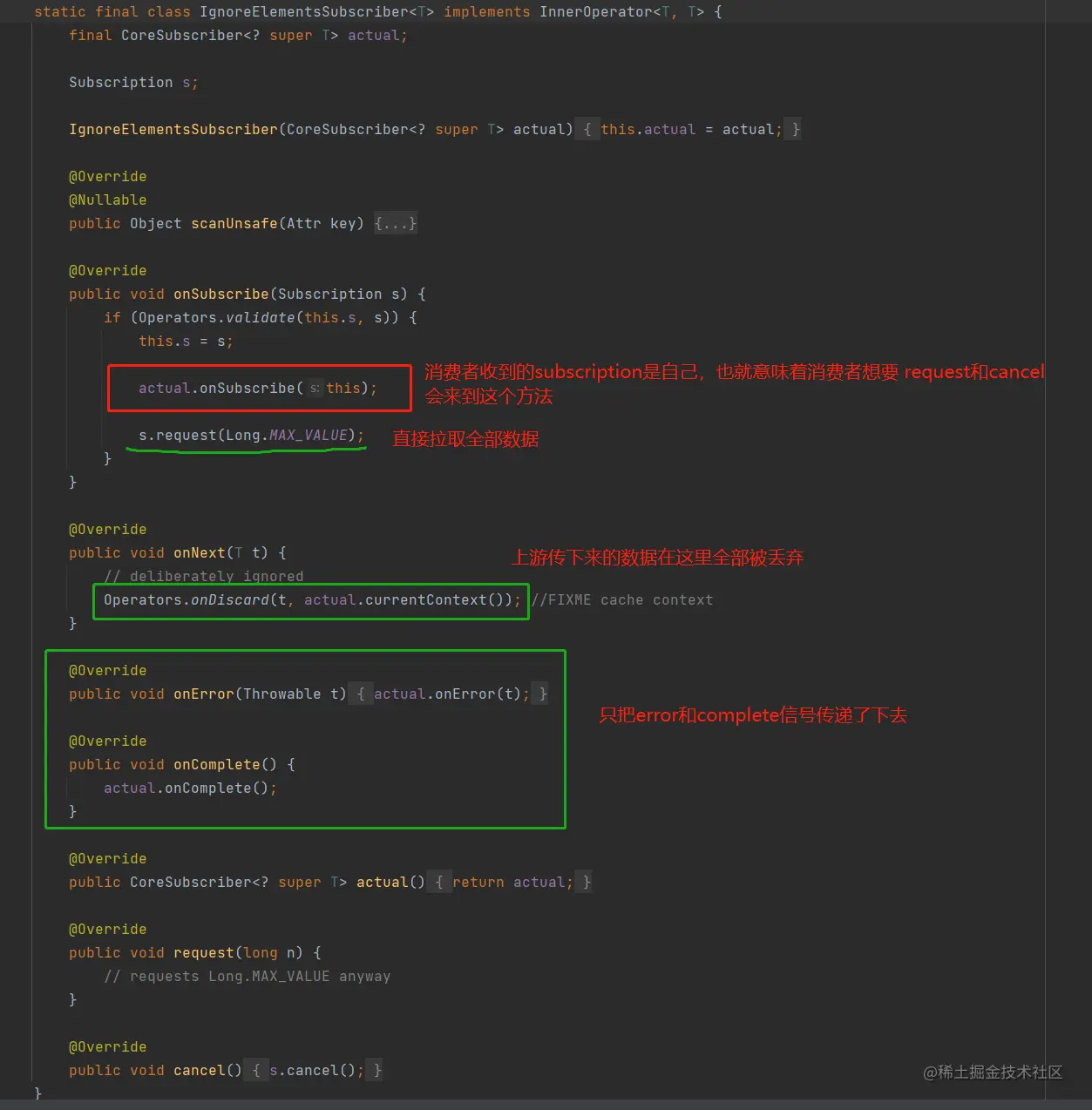Click the @Override annotation above onNext

(108, 530)
